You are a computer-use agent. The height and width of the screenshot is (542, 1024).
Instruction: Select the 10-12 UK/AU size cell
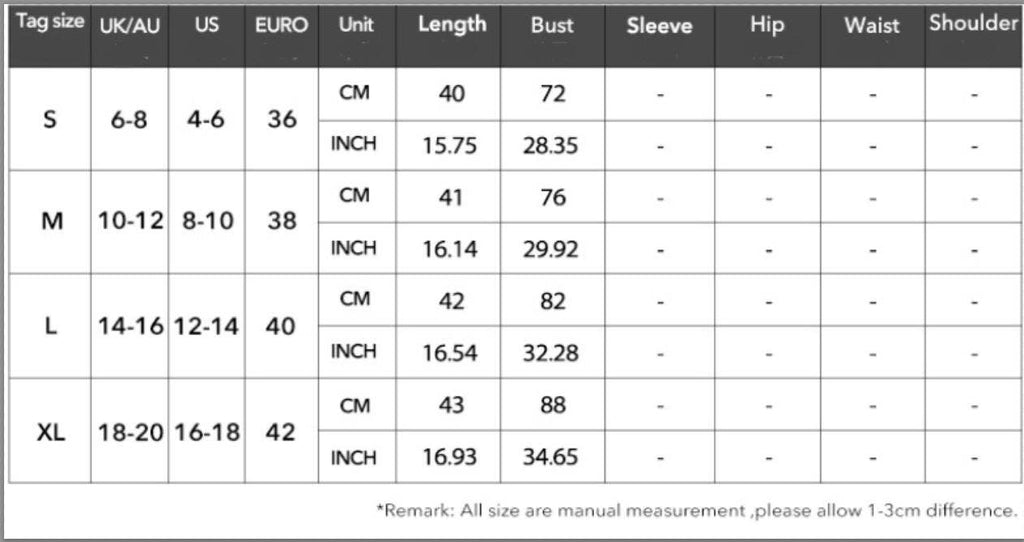point(130,221)
